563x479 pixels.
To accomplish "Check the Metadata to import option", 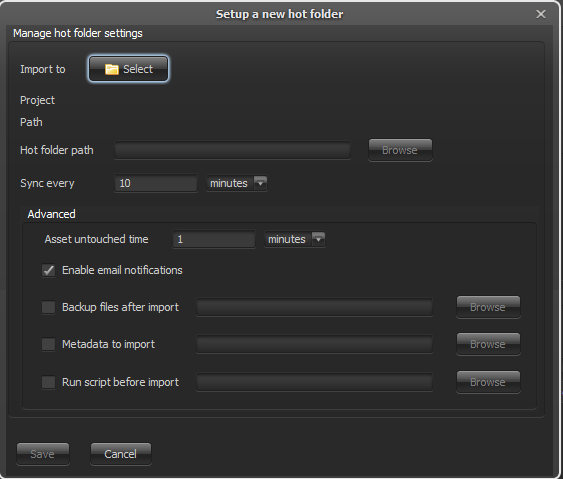I will pyautogui.click(x=48, y=344).
